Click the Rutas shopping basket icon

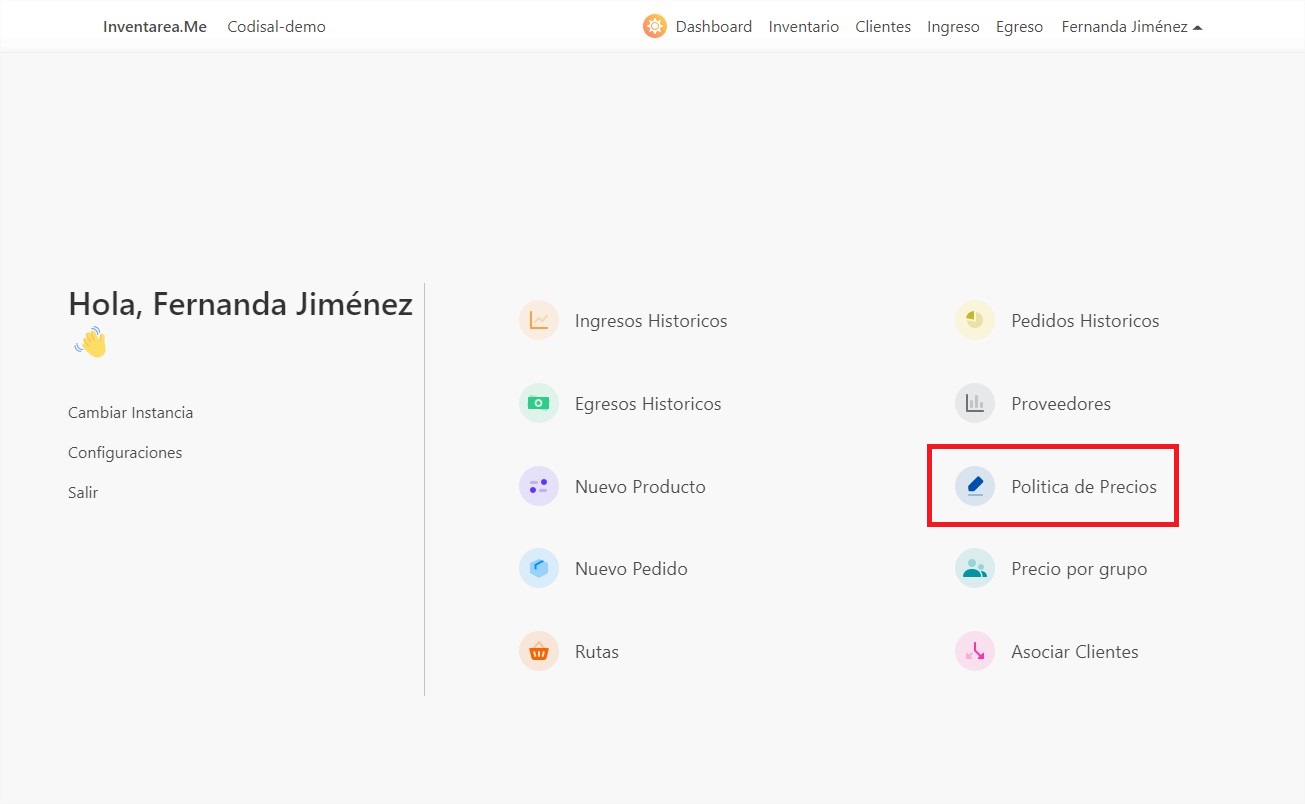point(539,651)
